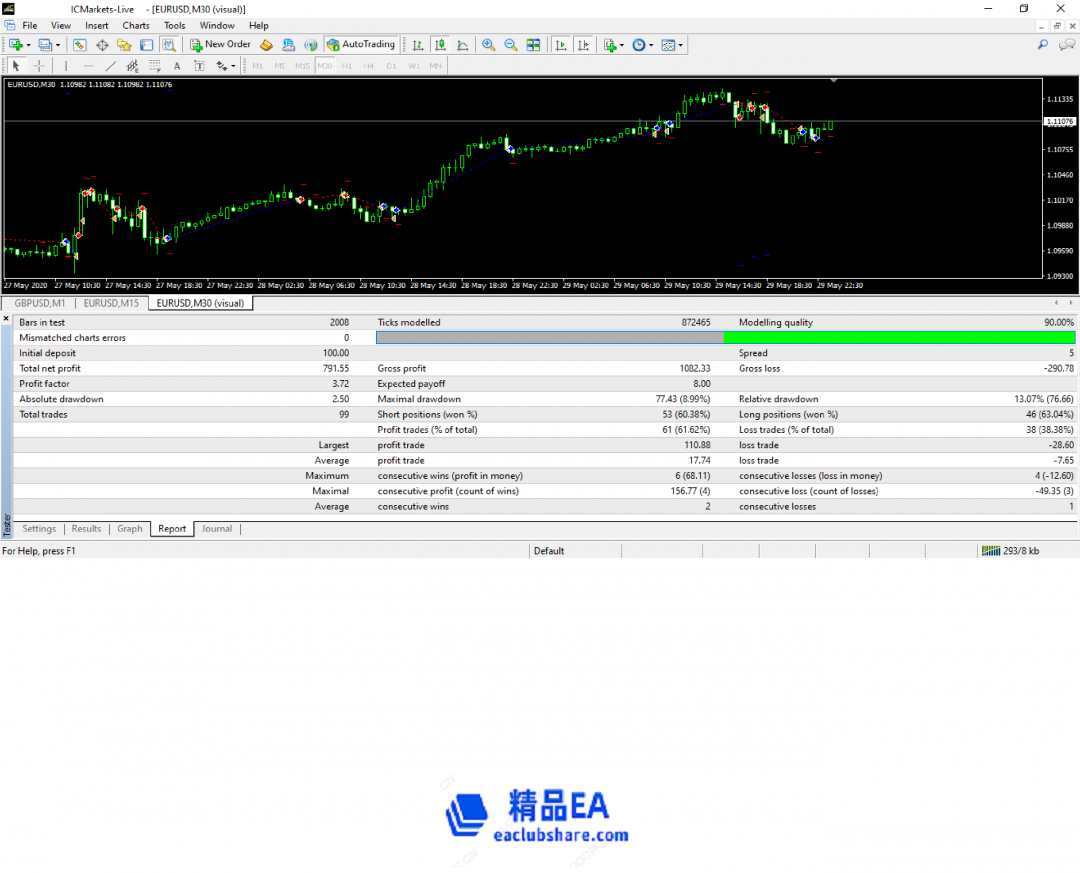Open the New Chart dropdown arrow
This screenshot has width=1080, height=873.
coord(26,44)
